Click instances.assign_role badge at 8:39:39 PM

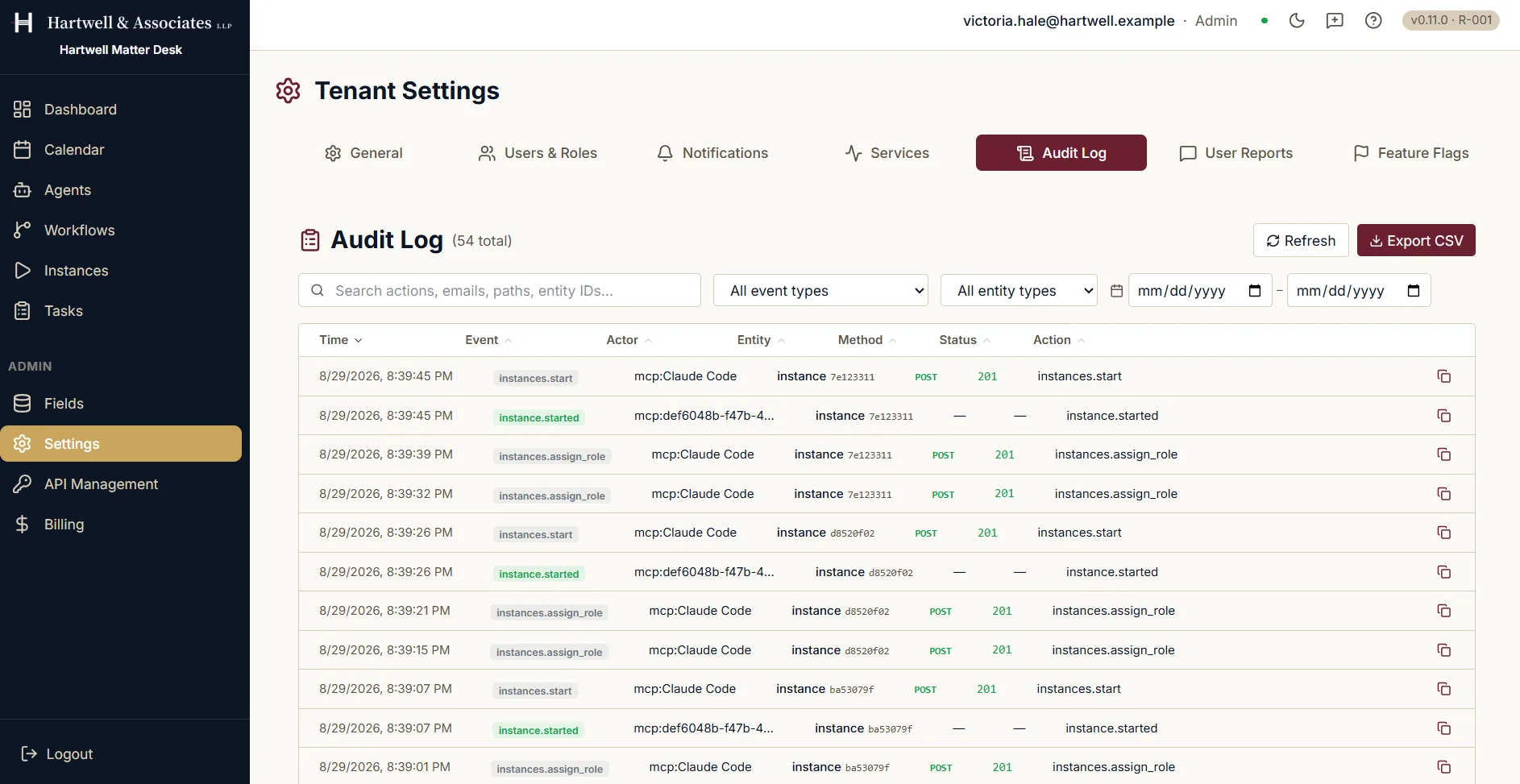(552, 456)
